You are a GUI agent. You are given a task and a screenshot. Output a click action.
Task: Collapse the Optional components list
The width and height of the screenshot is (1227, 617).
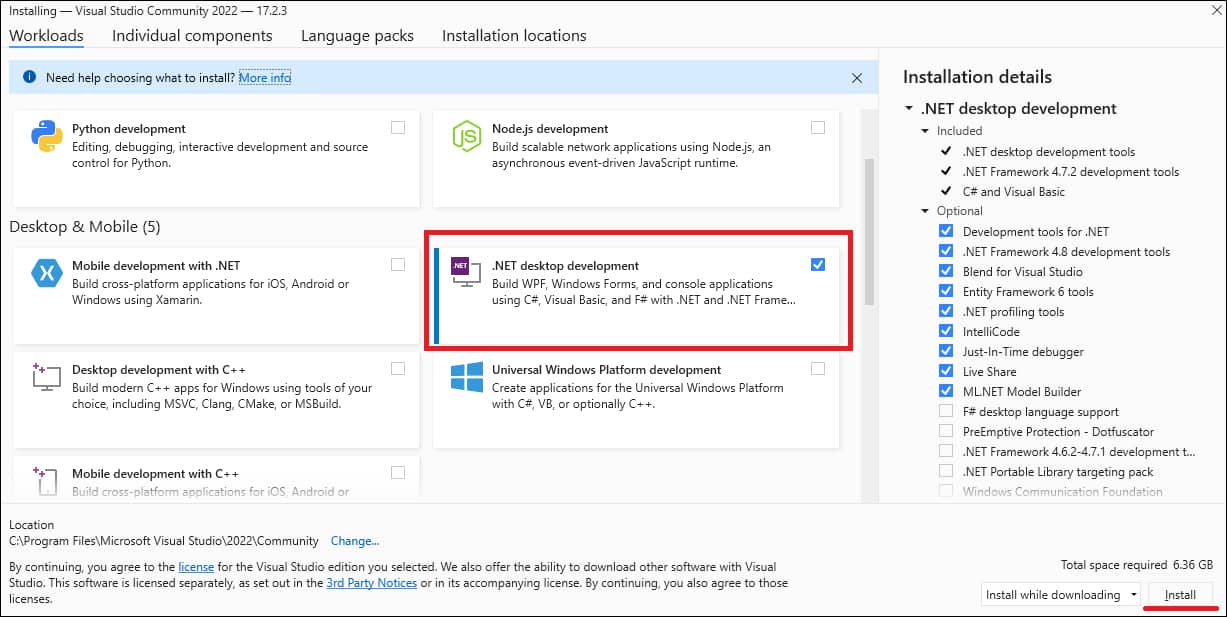(x=925, y=211)
